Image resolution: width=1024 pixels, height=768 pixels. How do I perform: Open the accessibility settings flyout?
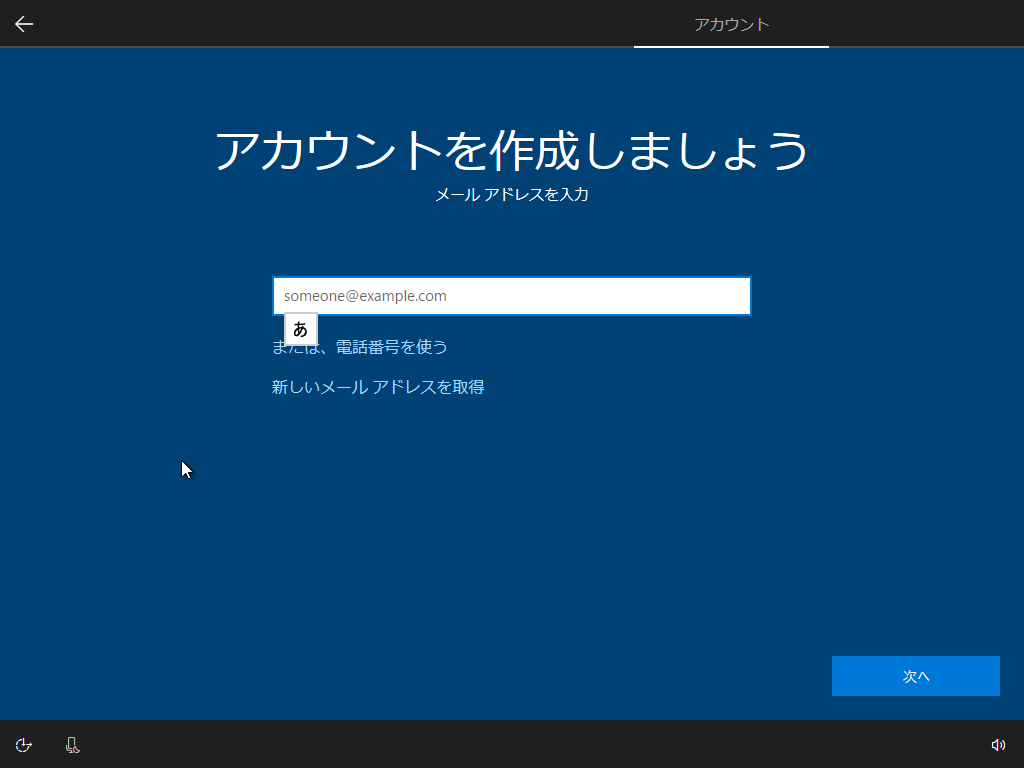(23, 745)
